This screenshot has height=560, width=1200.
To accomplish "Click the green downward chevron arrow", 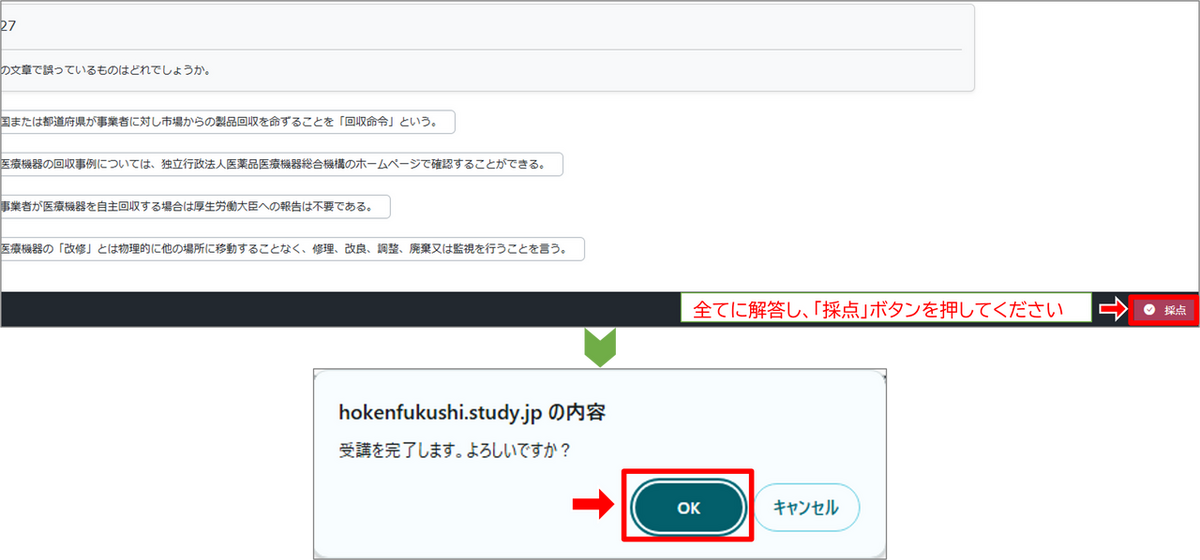I will (x=598, y=345).
